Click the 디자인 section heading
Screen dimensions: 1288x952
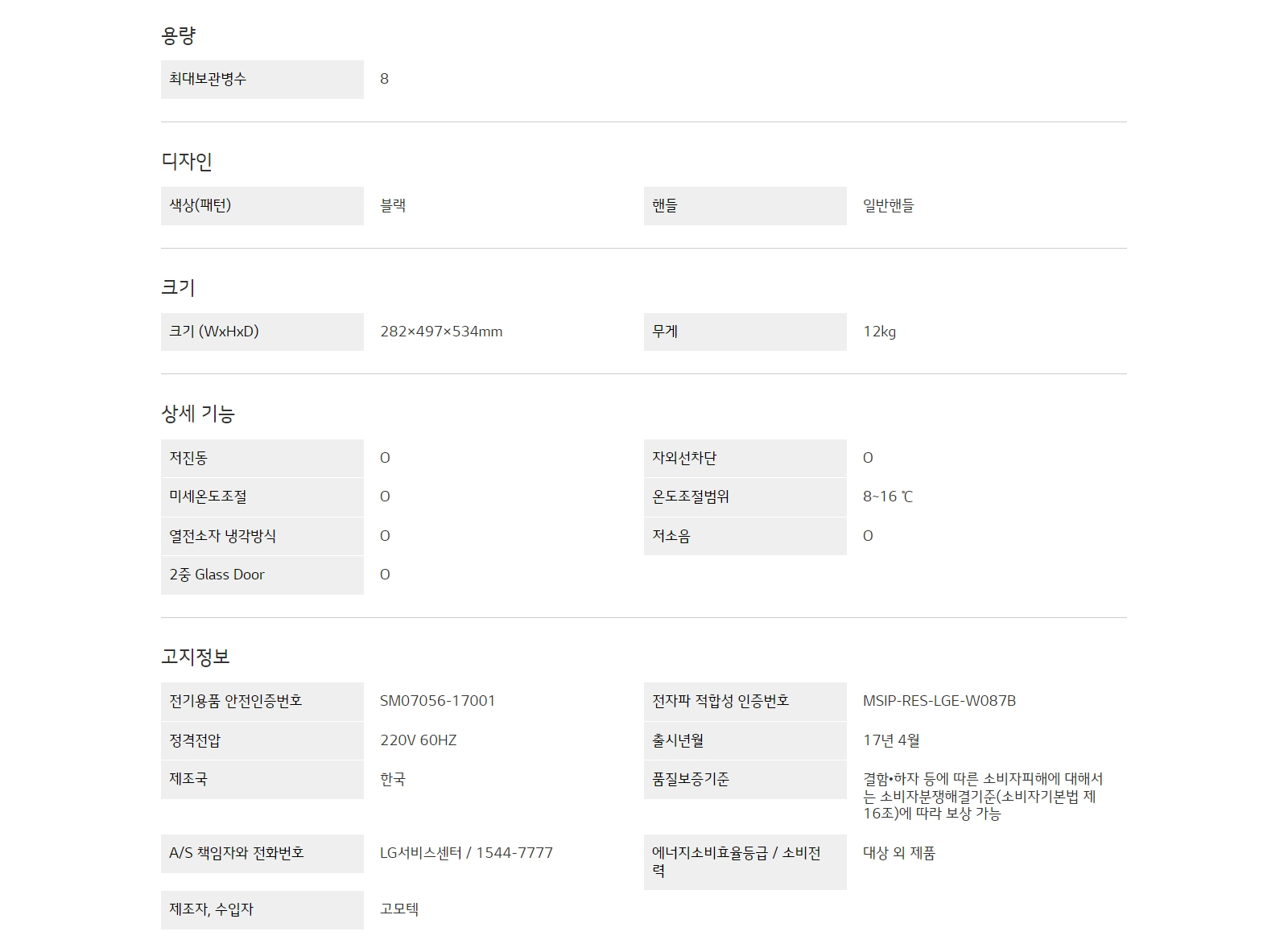coord(187,162)
